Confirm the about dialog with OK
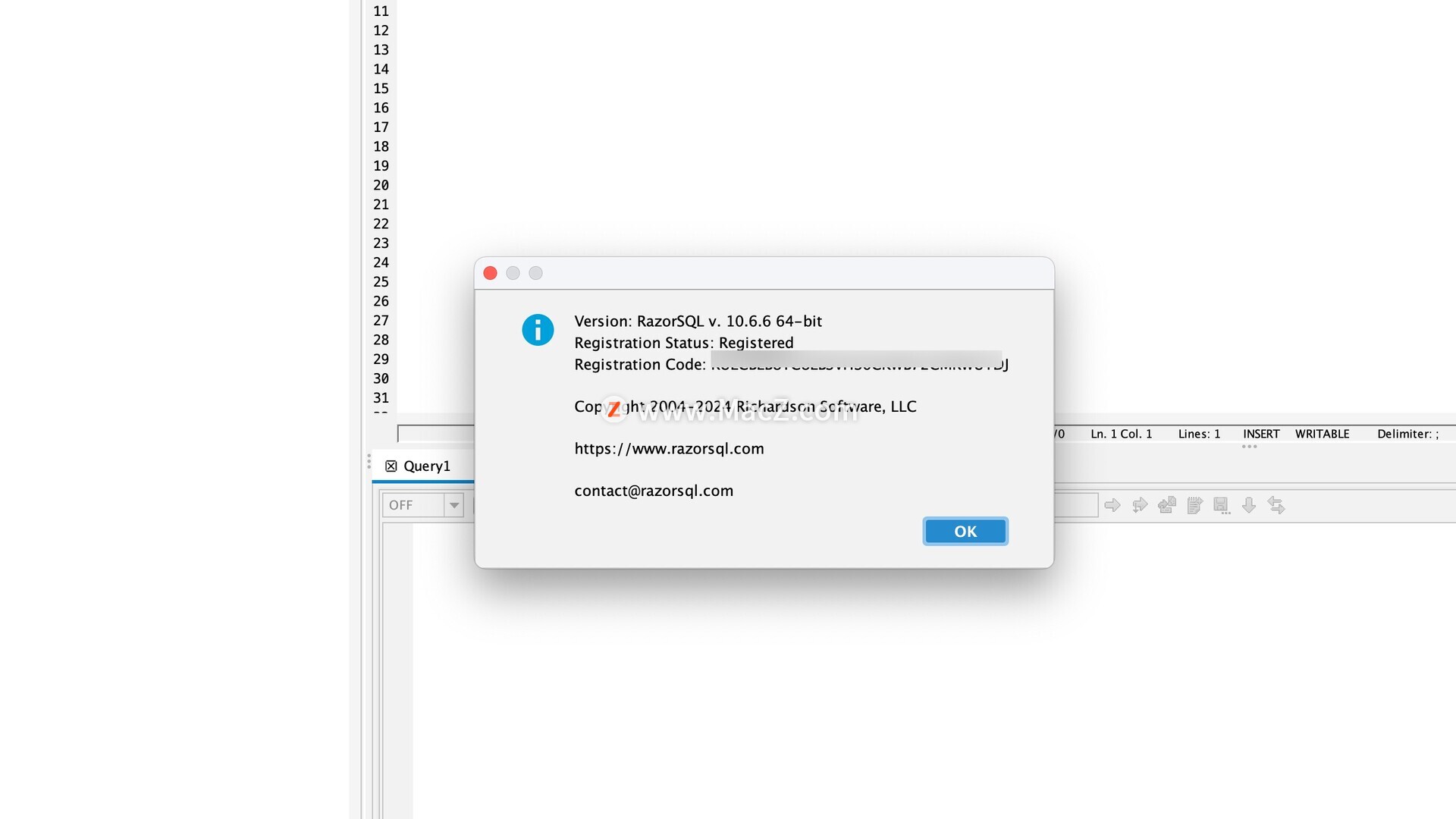 tap(965, 532)
